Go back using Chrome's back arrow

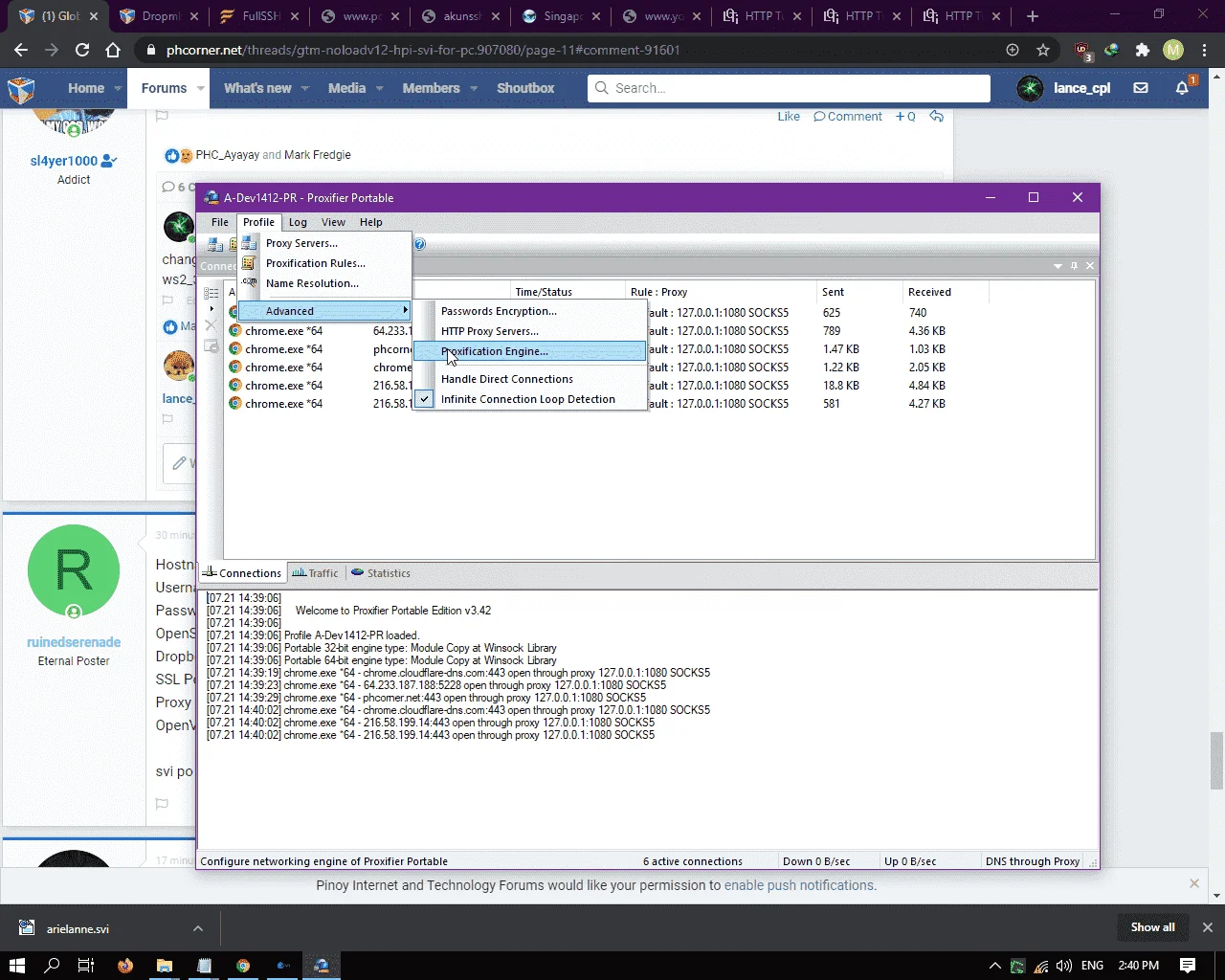click(21, 50)
